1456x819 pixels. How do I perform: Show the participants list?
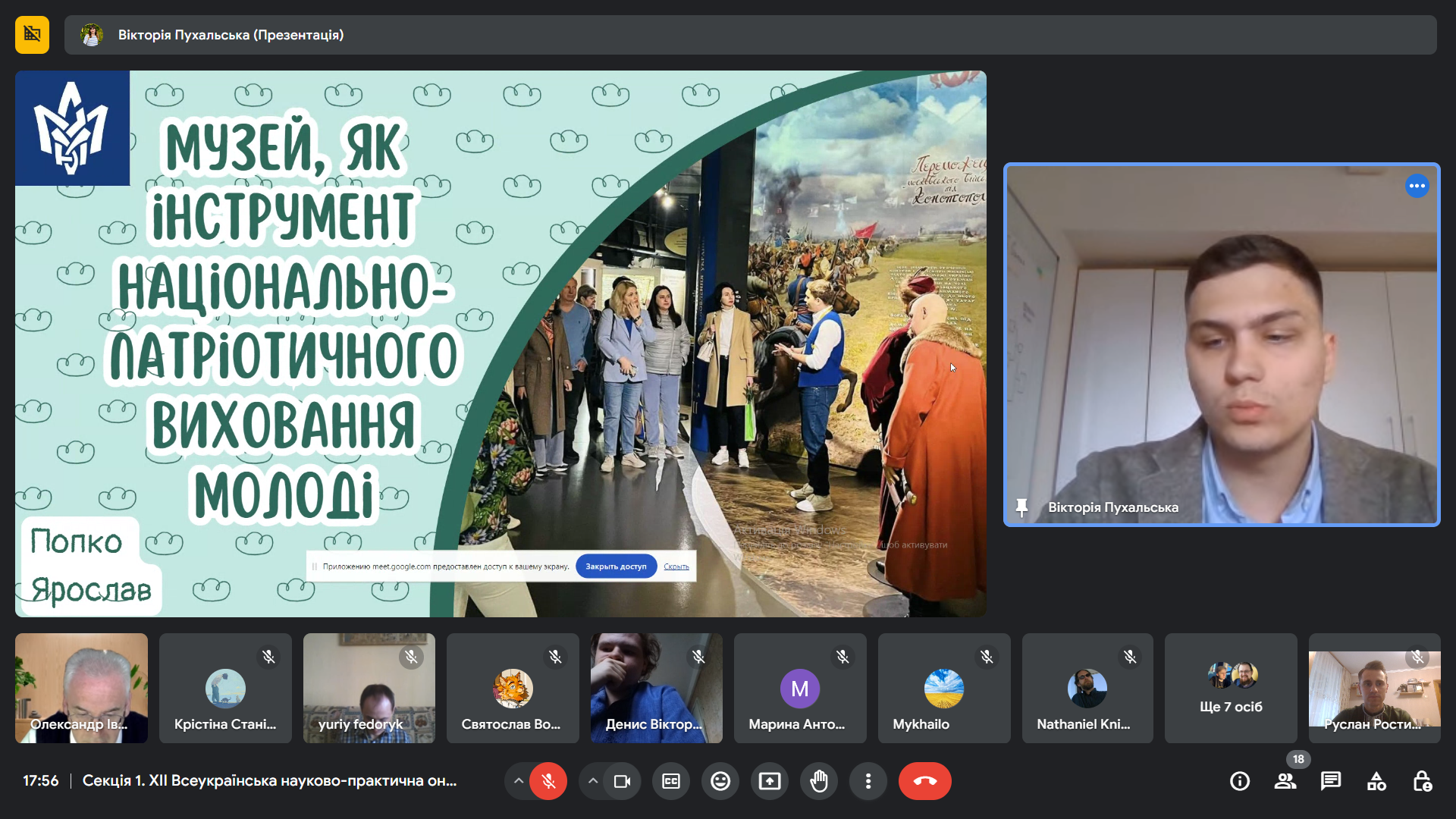pyautogui.click(x=1285, y=781)
